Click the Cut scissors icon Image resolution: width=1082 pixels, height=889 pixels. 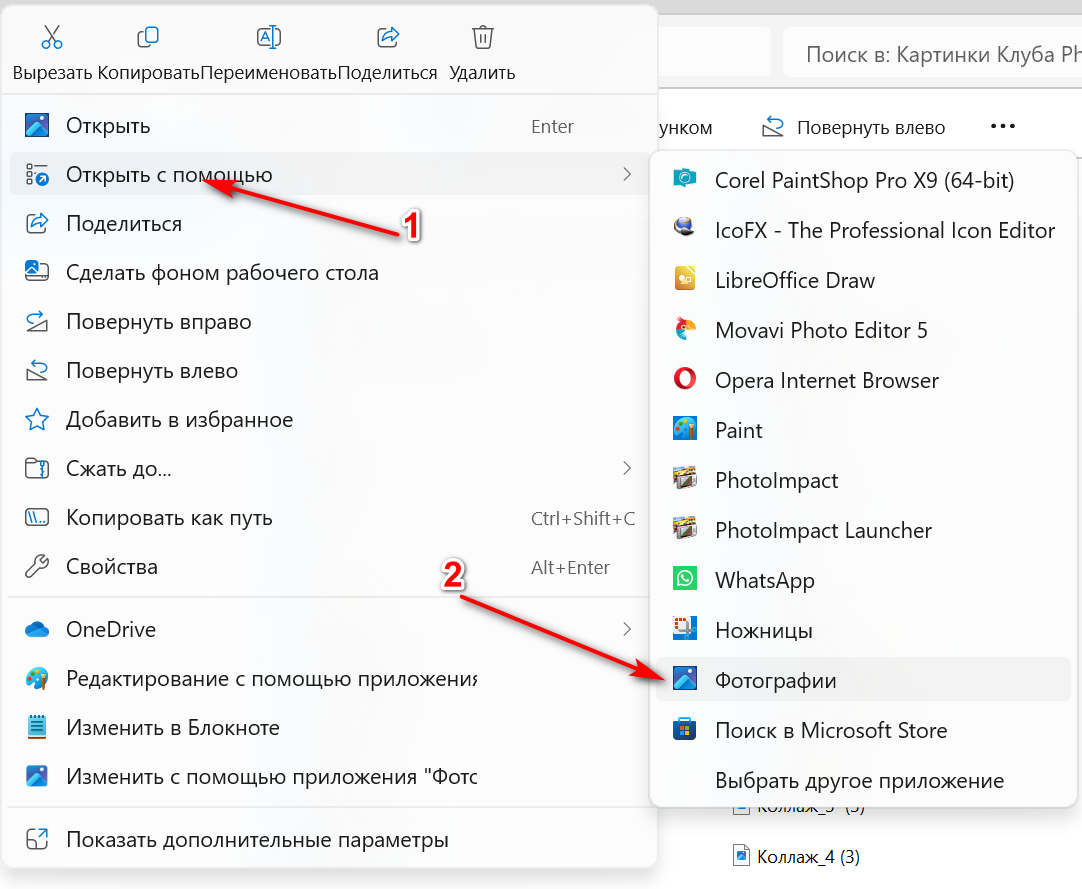click(52, 37)
